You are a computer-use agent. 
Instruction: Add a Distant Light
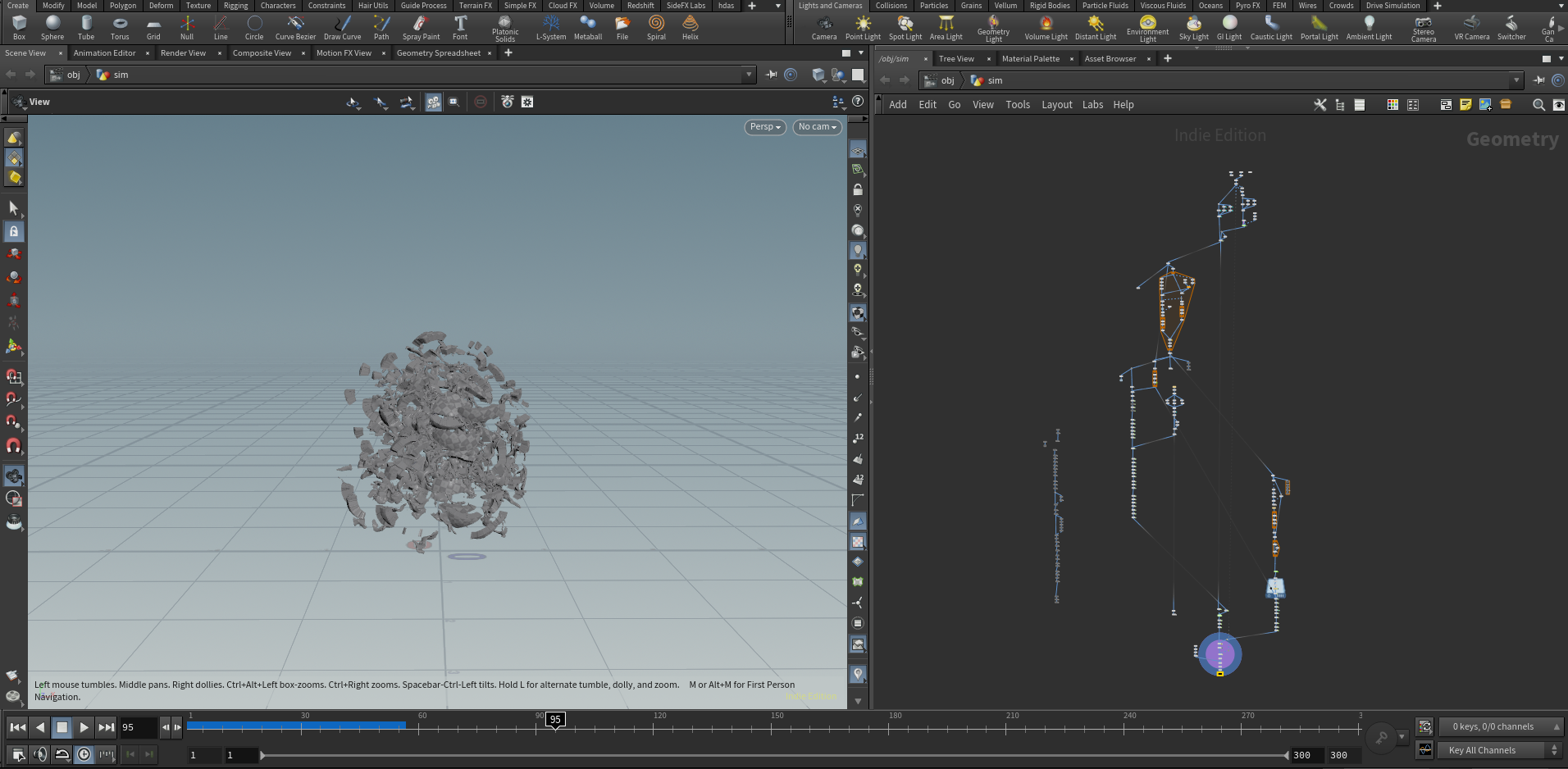[x=1095, y=27]
